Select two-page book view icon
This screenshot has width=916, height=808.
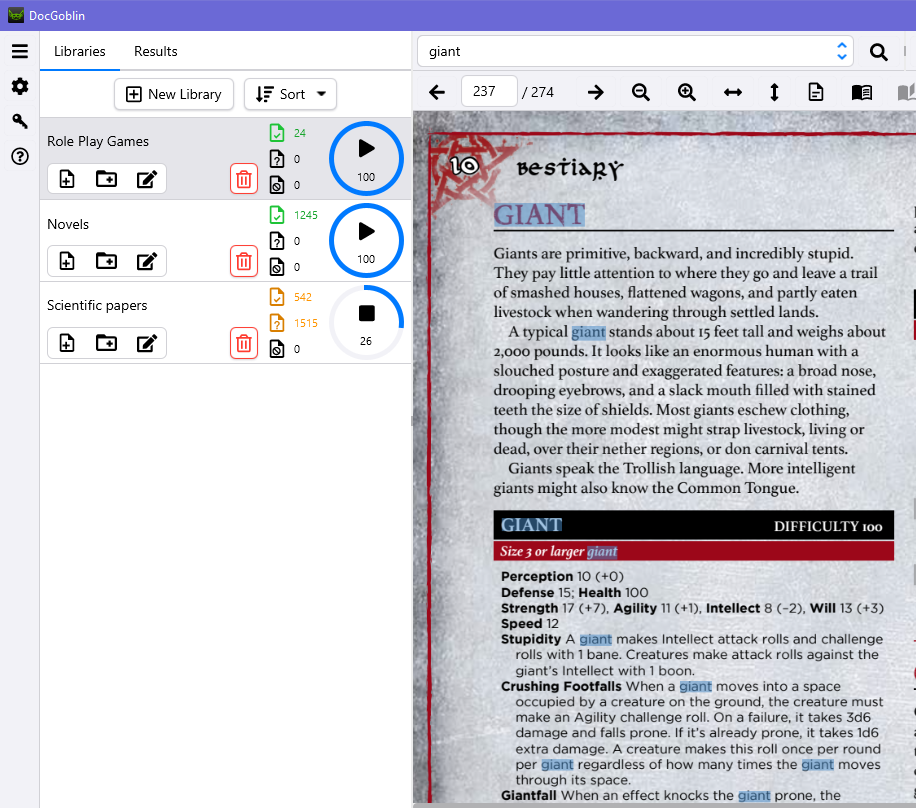point(862,92)
